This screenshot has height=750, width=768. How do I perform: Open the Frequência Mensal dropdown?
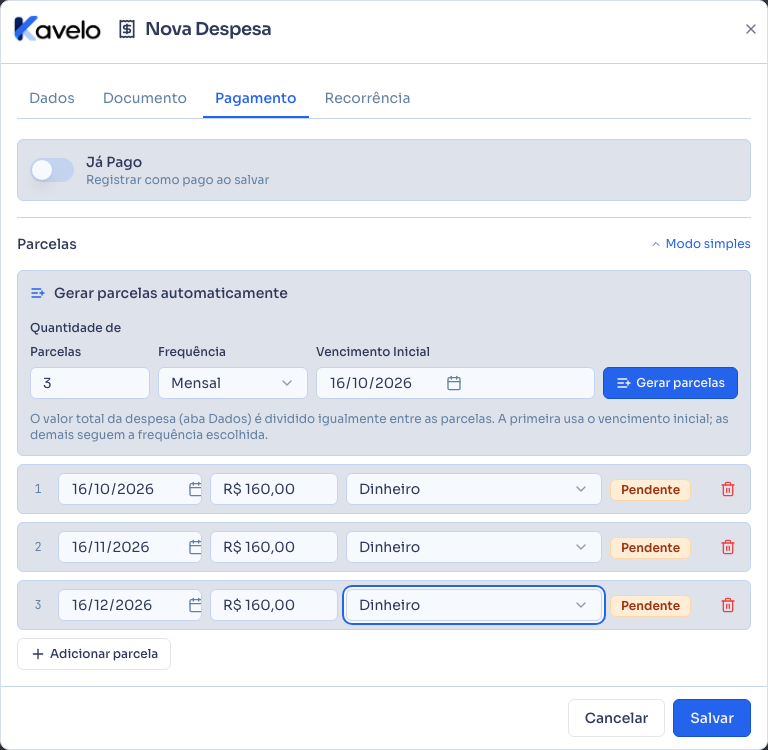coord(233,383)
